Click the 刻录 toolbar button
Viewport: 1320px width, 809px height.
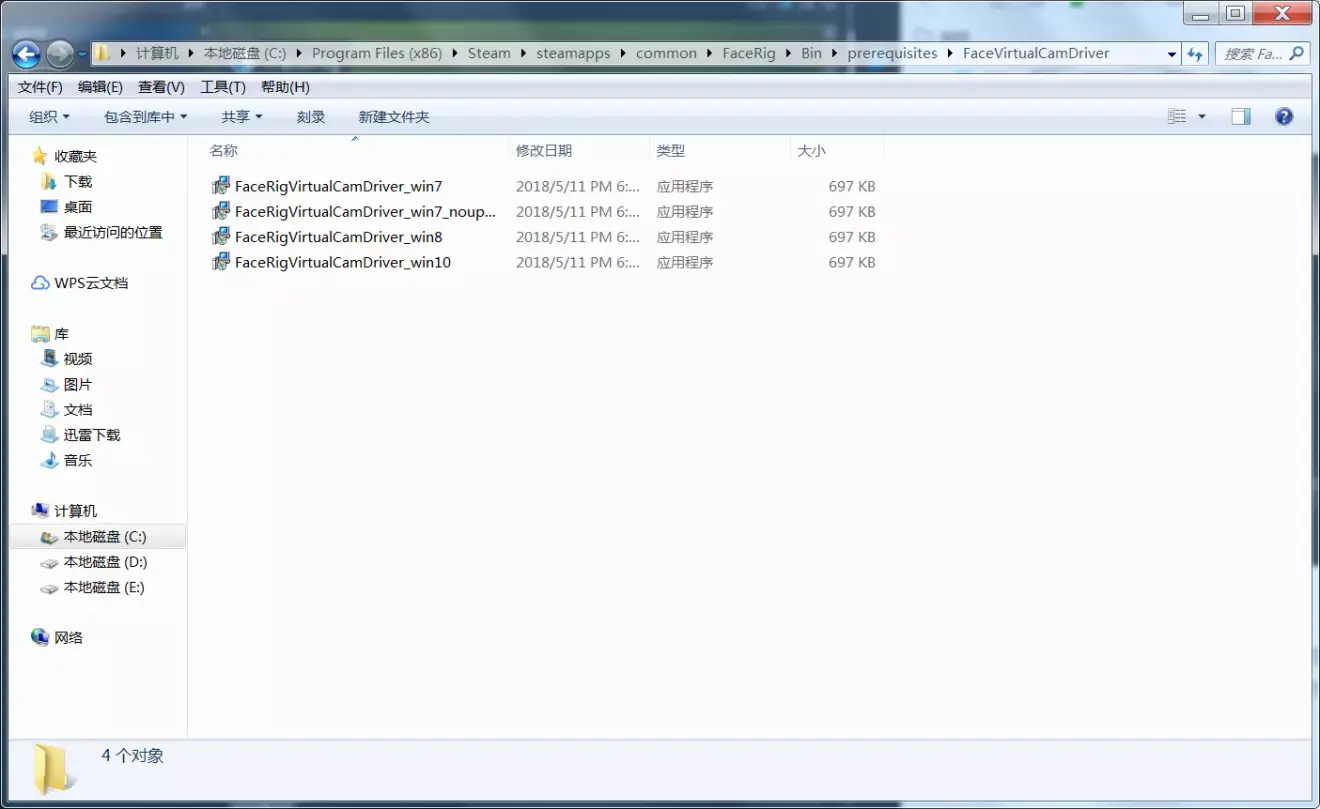click(x=311, y=117)
